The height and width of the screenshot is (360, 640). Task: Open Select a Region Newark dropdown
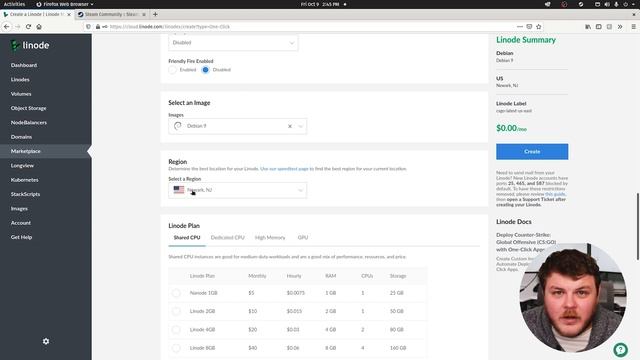tap(238, 190)
